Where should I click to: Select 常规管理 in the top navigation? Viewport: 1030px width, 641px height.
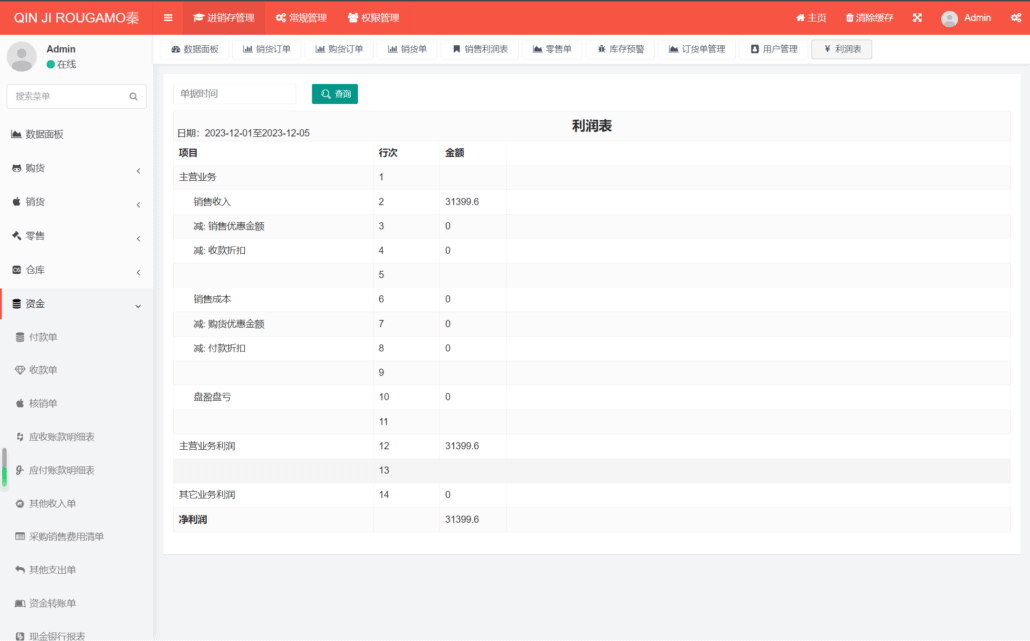(301, 18)
